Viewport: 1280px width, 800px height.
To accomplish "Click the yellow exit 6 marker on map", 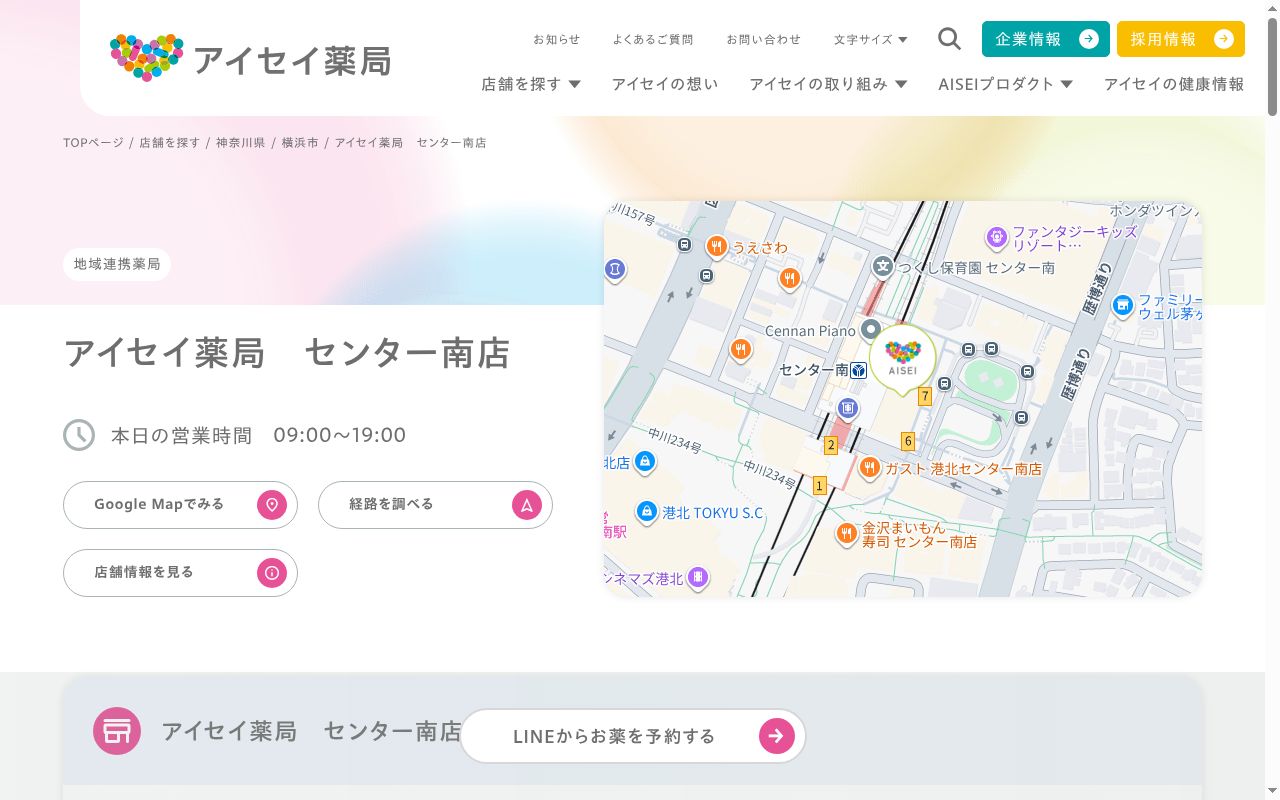I will tap(908, 441).
